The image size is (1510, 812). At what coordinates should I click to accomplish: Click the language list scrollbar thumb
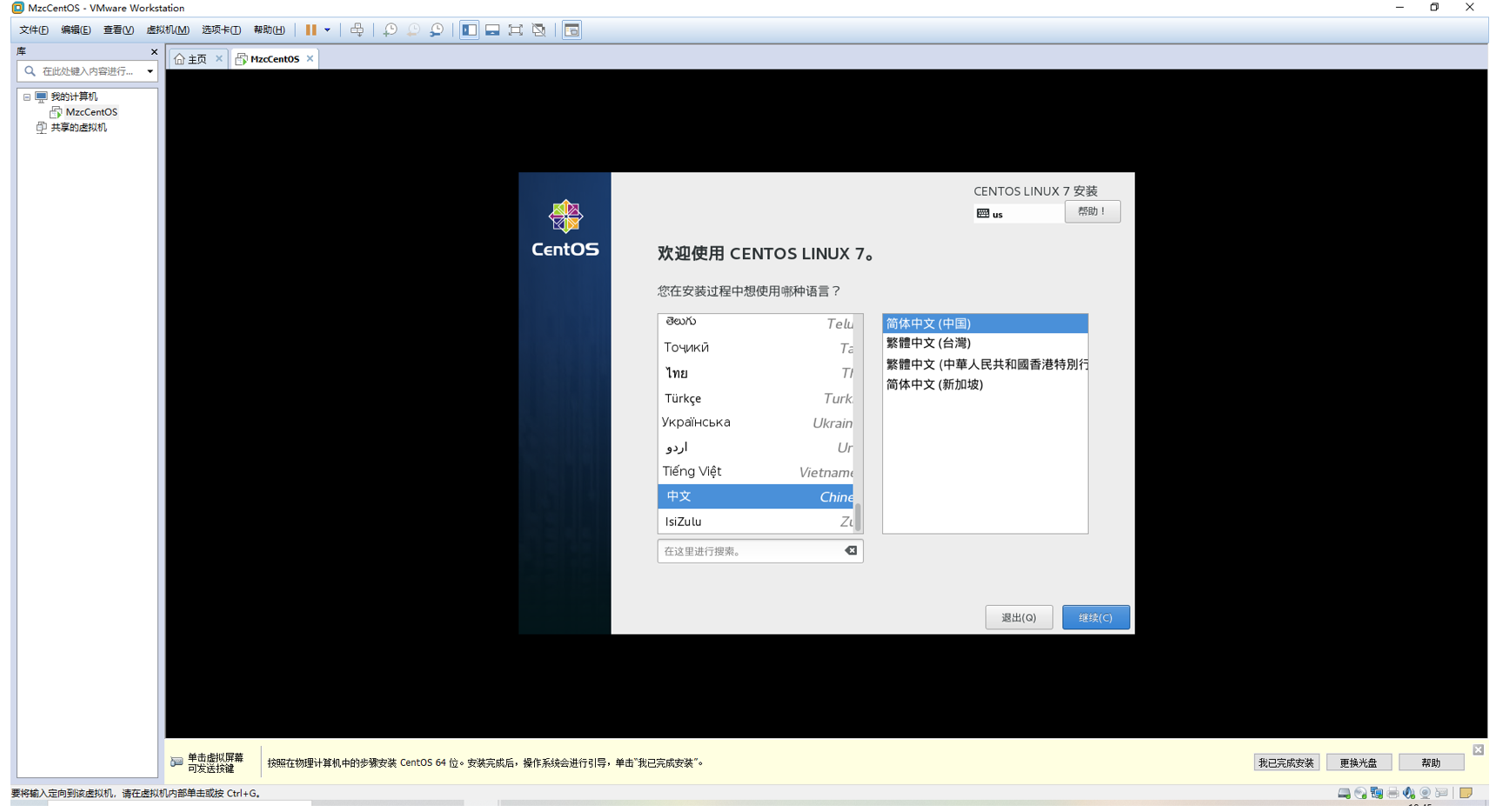tap(858, 518)
